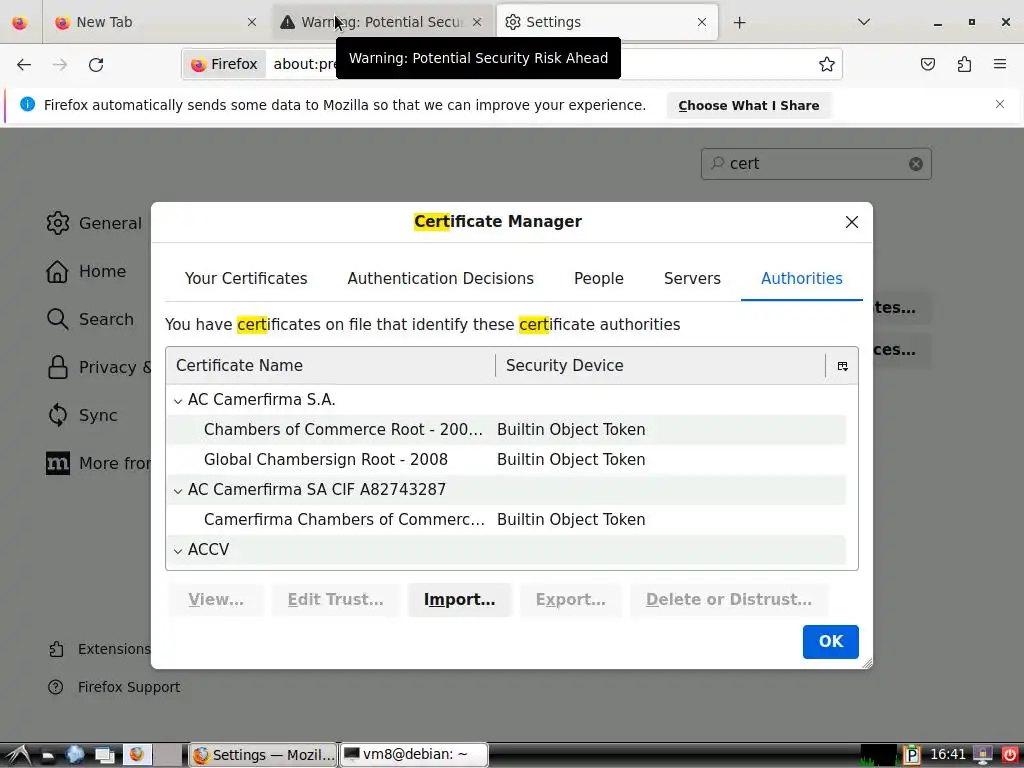Open Home settings in sidebar
The width and height of the screenshot is (1024, 768).
[86, 272]
